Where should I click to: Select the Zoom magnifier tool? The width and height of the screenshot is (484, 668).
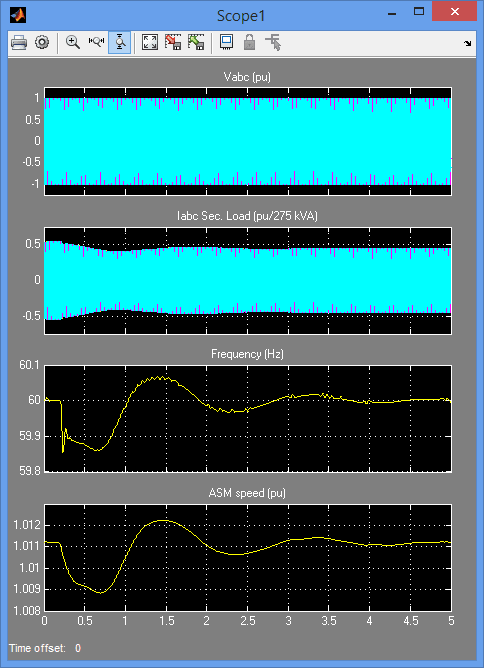coord(73,42)
